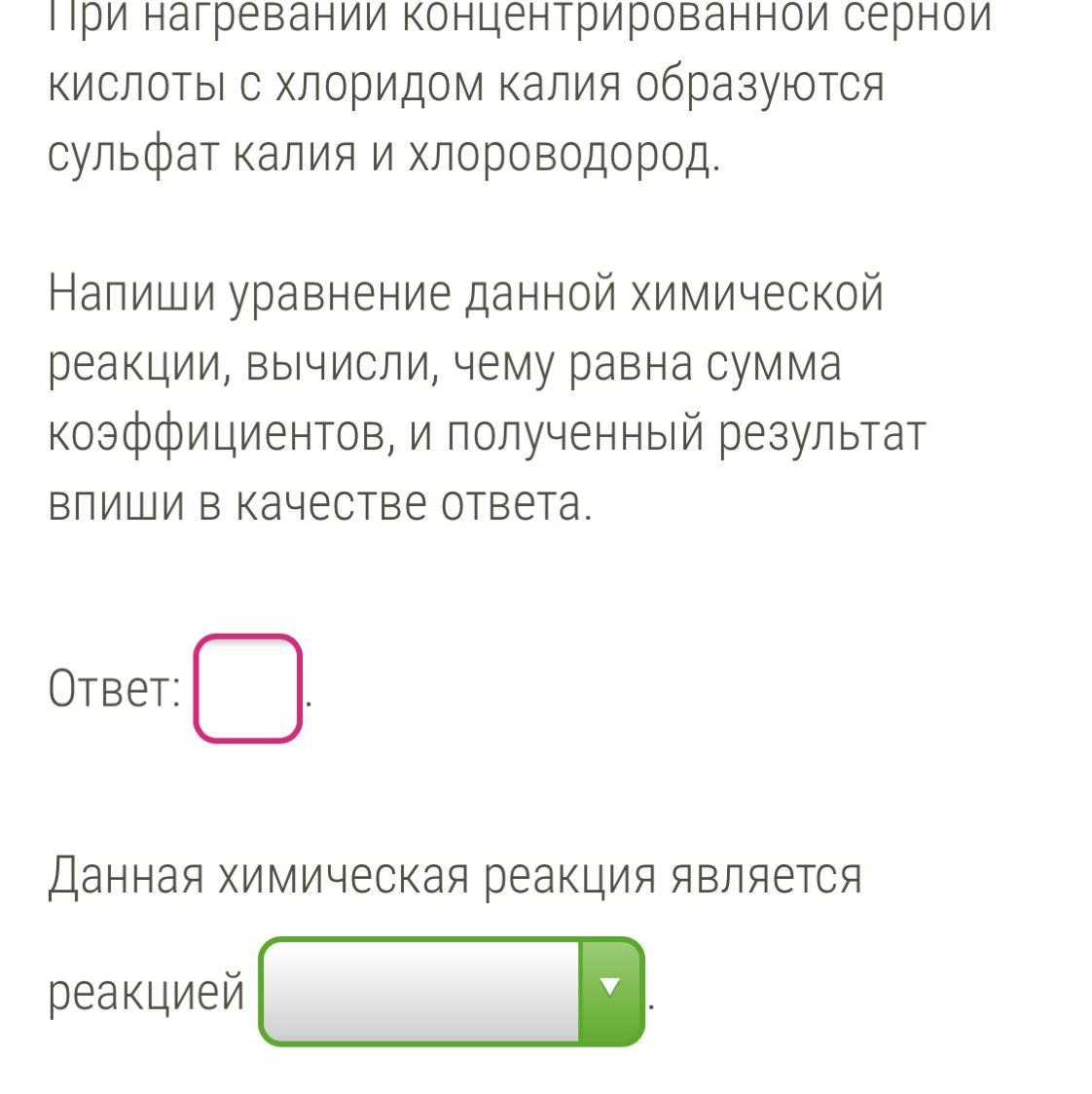Open the reaction type dropdown arrow
This screenshot has height=1094, width=1092.
point(610,989)
